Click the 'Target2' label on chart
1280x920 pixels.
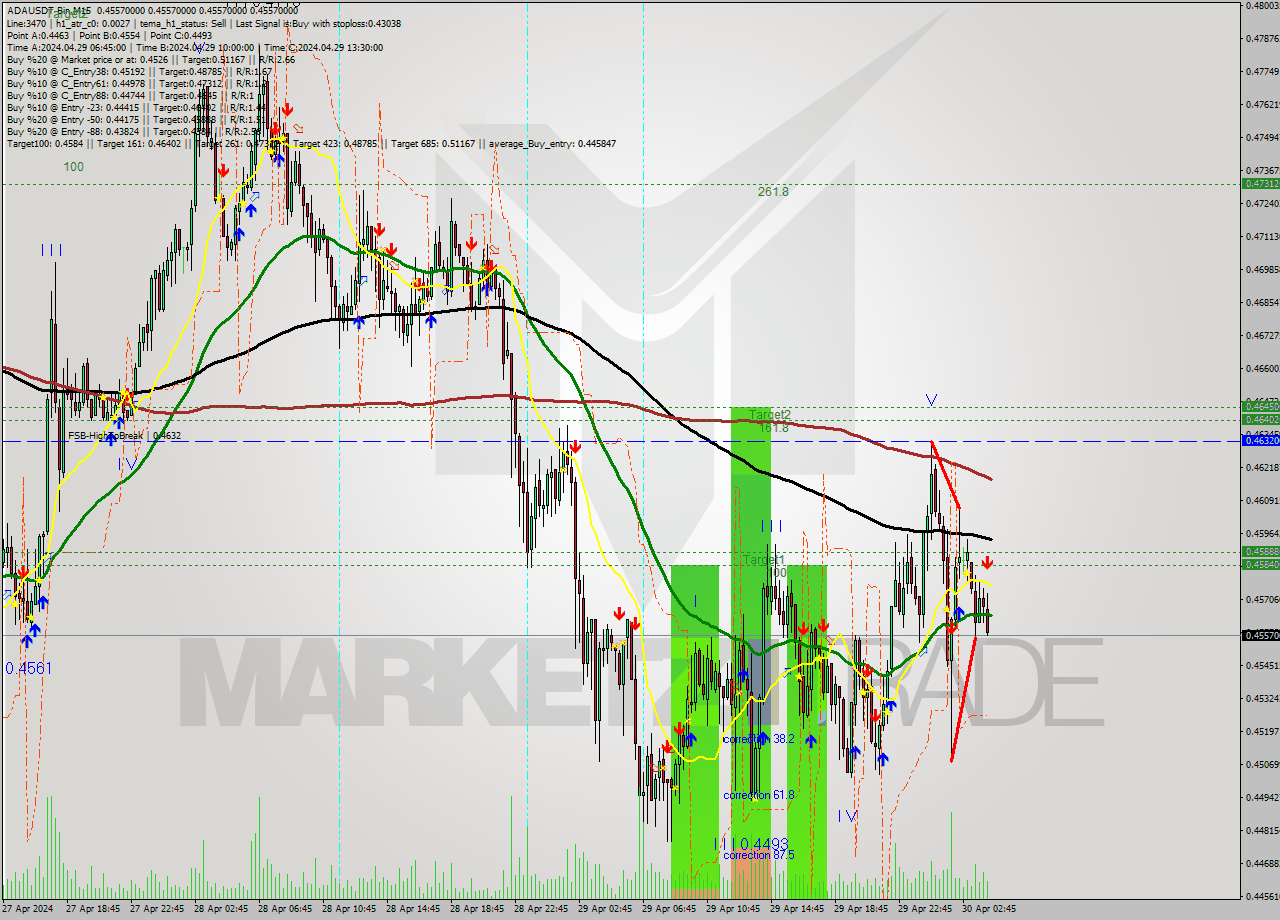point(770,414)
